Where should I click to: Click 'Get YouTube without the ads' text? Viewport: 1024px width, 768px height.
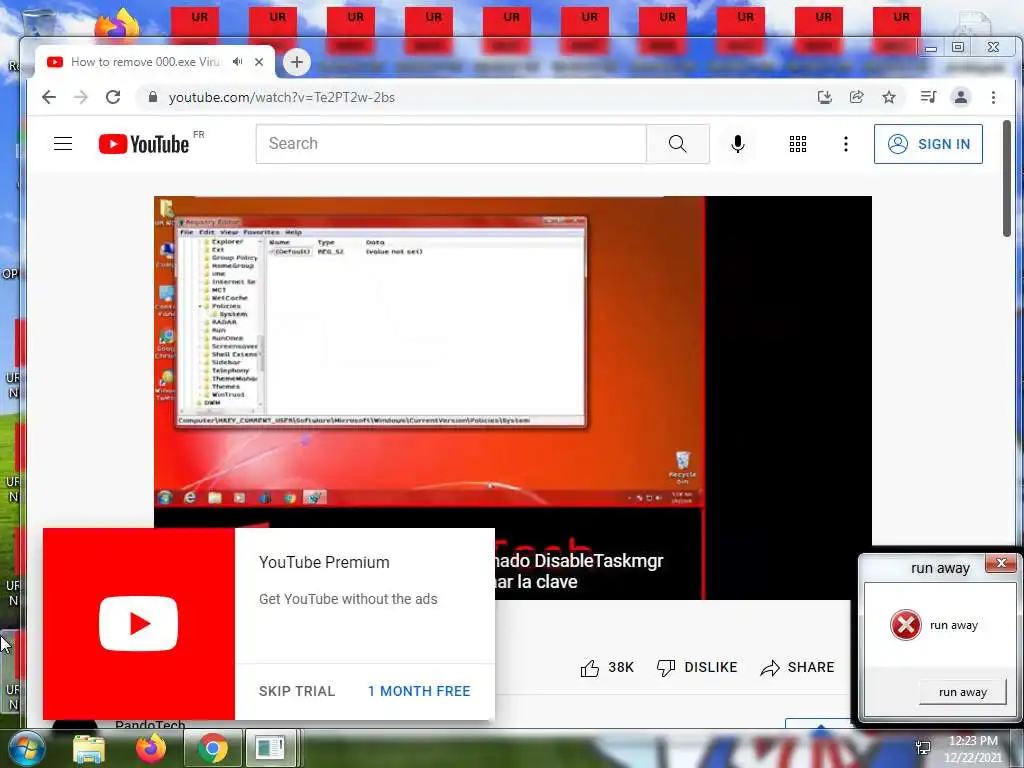(x=348, y=599)
